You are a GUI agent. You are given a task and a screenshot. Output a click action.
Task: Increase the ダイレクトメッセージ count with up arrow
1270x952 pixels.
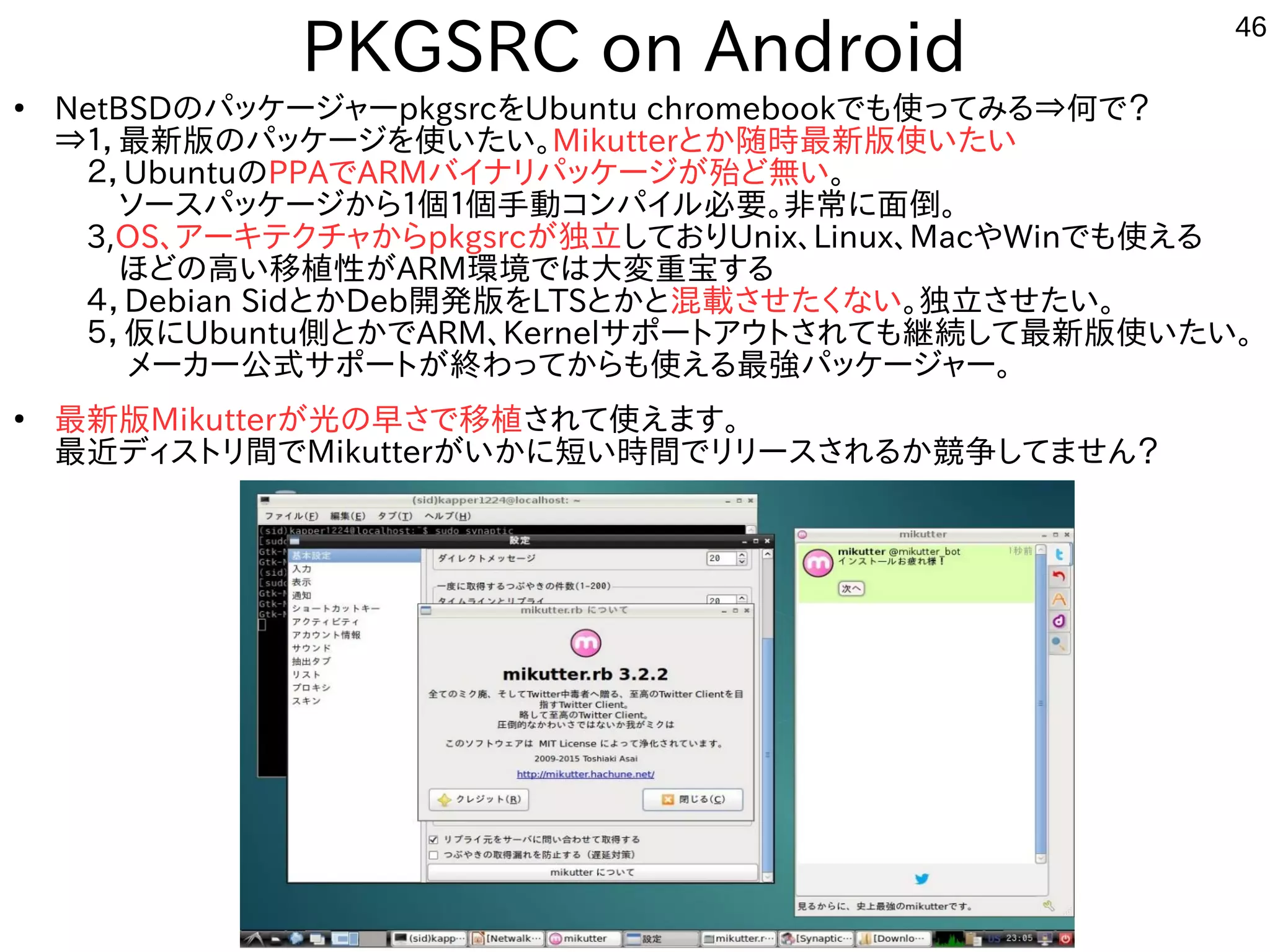click(x=742, y=555)
